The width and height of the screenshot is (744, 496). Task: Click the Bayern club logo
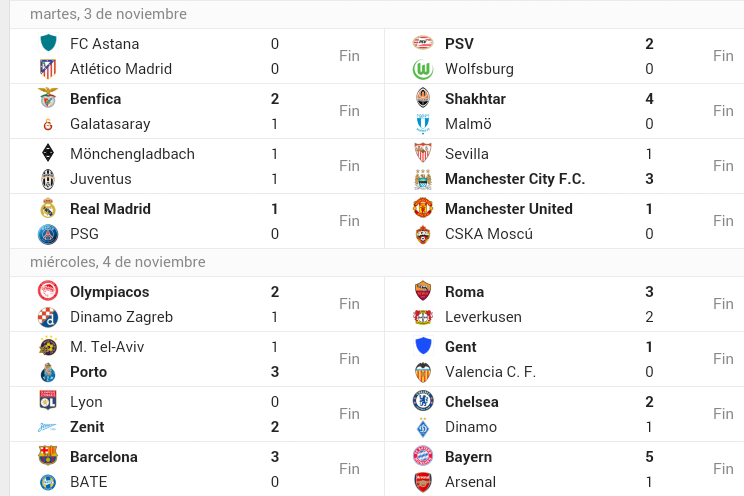pyautogui.click(x=423, y=457)
